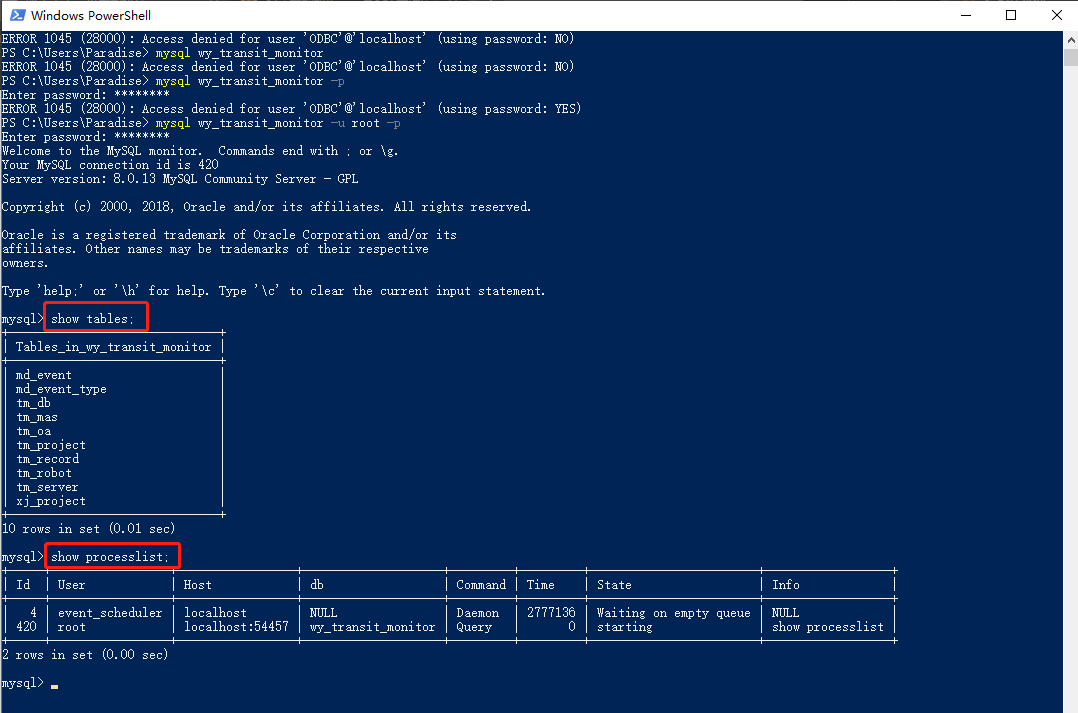Click the 'db' column header
The width and height of the screenshot is (1078, 713).
point(316,585)
